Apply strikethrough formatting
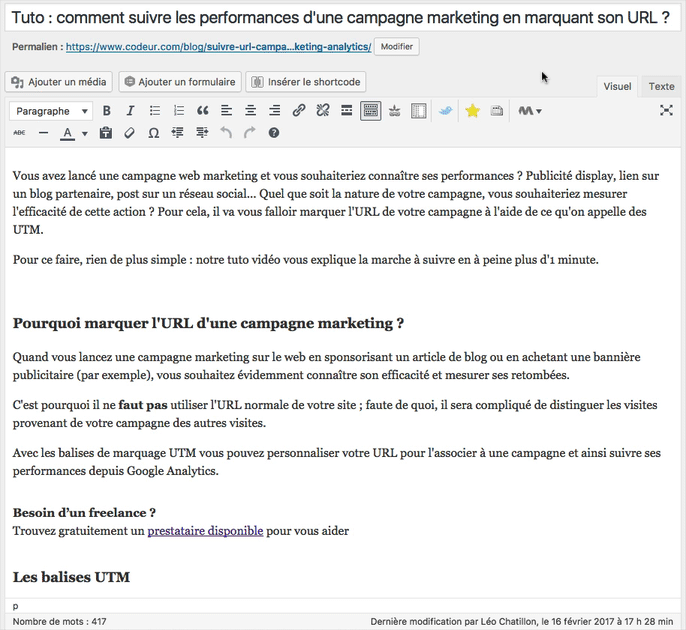 [x=19, y=133]
